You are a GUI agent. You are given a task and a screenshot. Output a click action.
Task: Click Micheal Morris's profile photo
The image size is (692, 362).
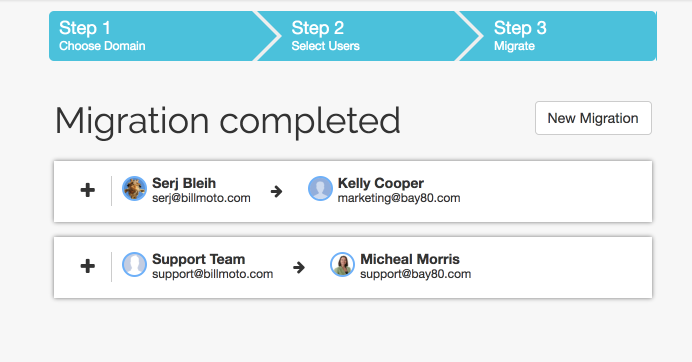[x=342, y=264]
